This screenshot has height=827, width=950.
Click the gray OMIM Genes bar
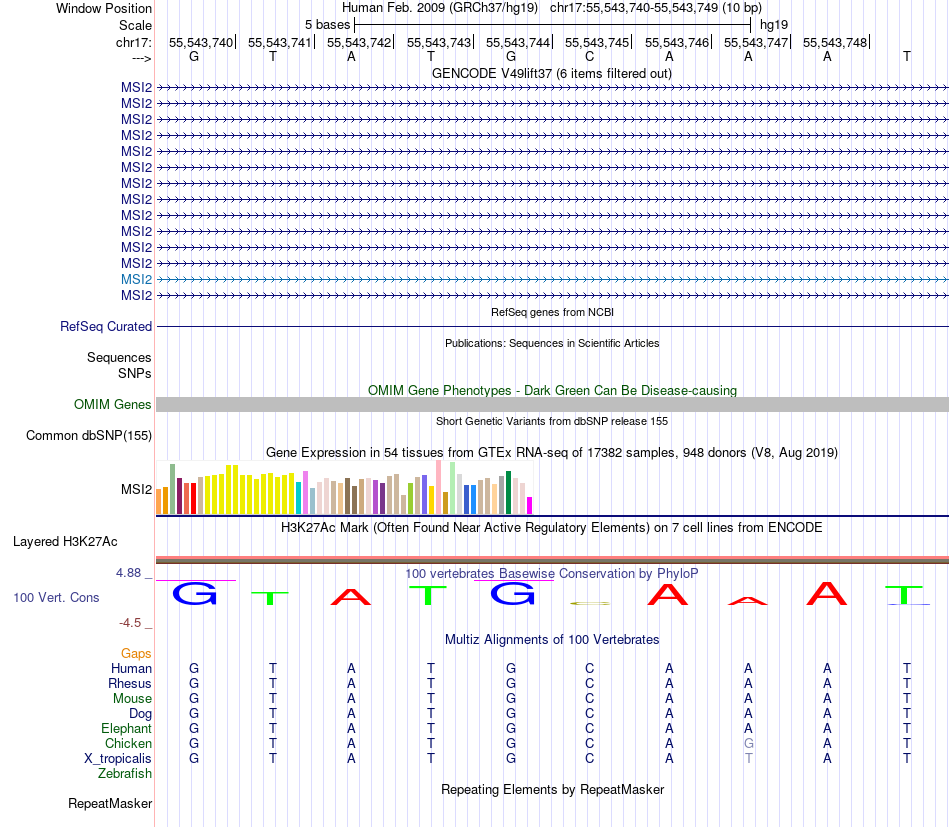click(x=552, y=405)
